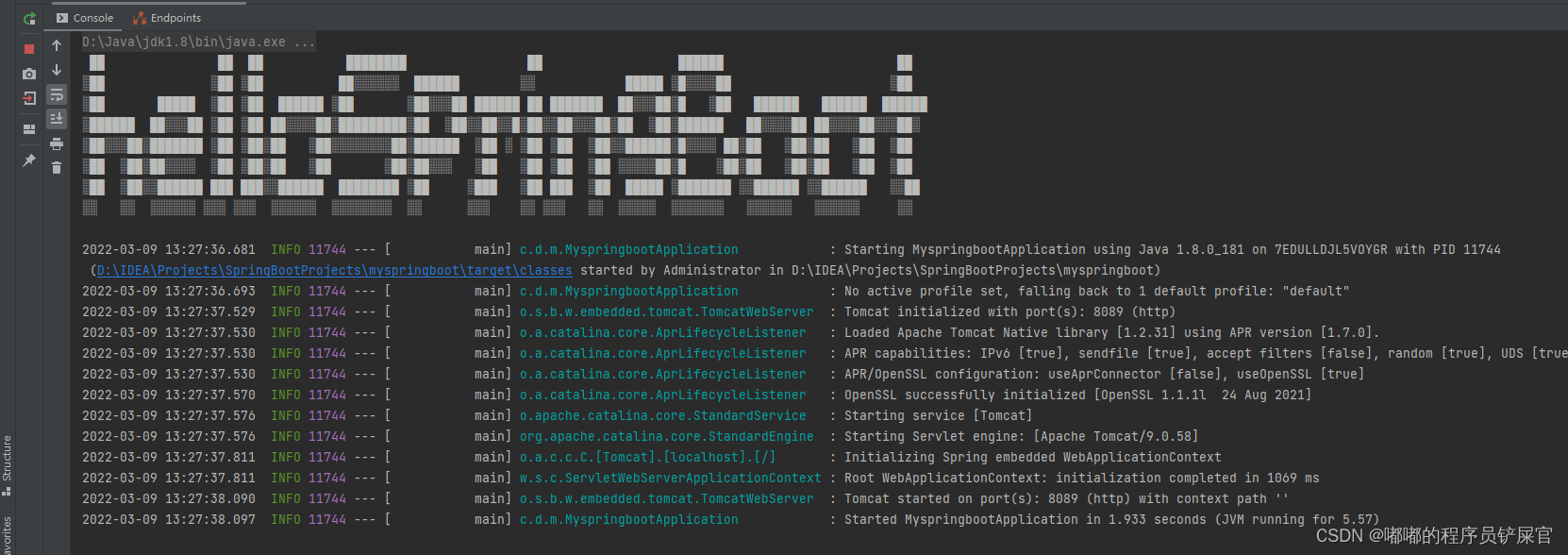Viewport: 1568px width, 555px height.
Task: Click logger o.a.c.c.C.[Tomcat].[localhost].[/]
Action: point(647,457)
